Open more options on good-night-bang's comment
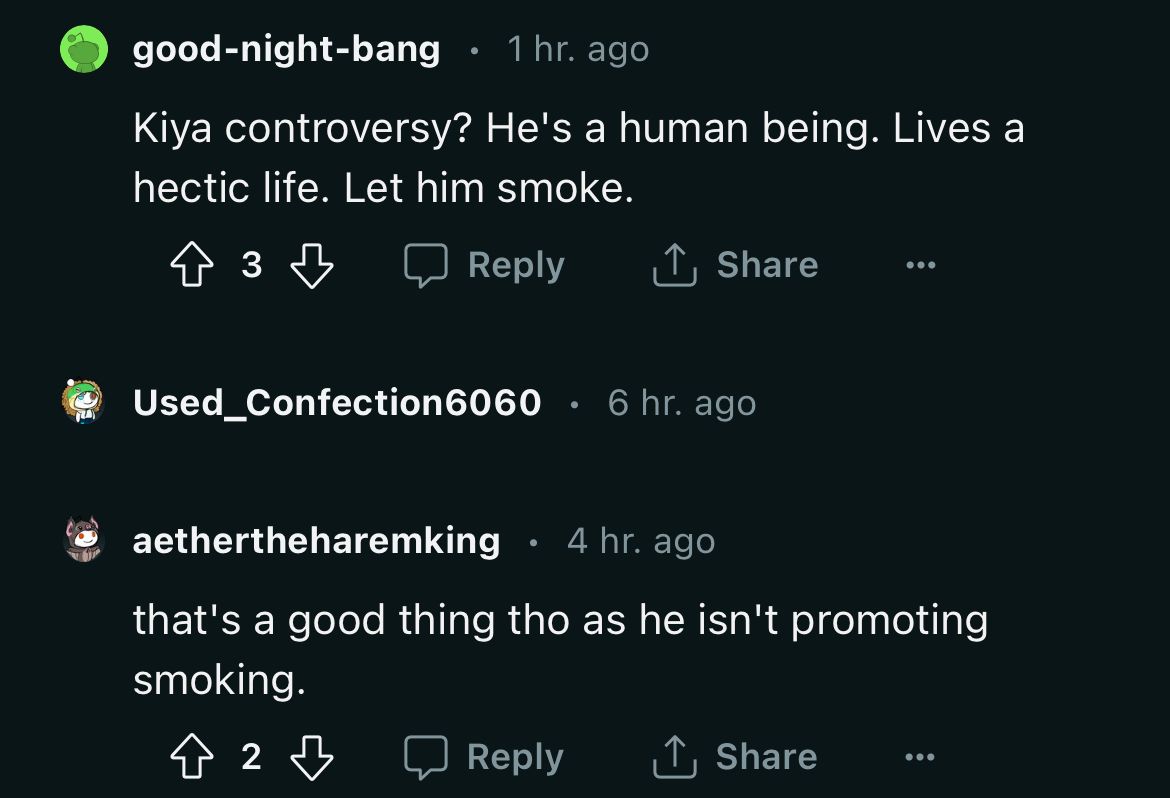Image resolution: width=1170 pixels, height=798 pixels. click(920, 265)
